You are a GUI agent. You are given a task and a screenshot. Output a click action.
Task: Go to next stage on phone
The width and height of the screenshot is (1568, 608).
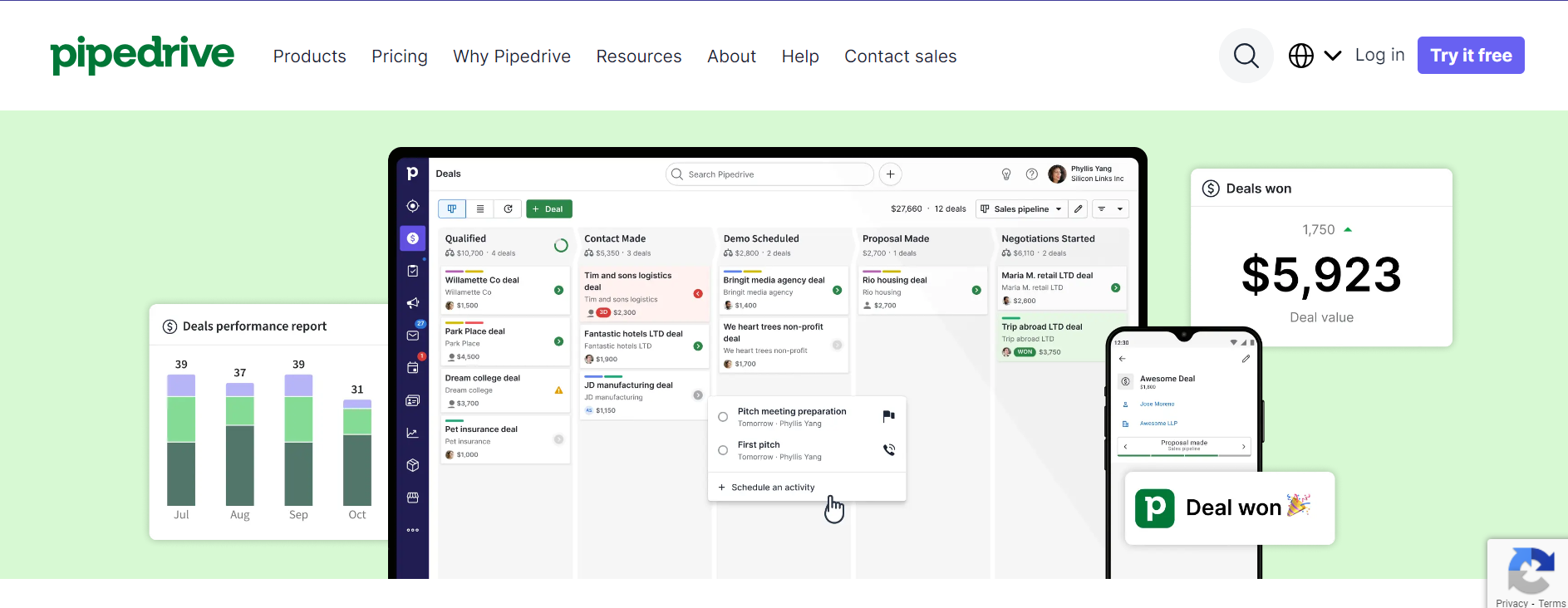(x=1243, y=447)
